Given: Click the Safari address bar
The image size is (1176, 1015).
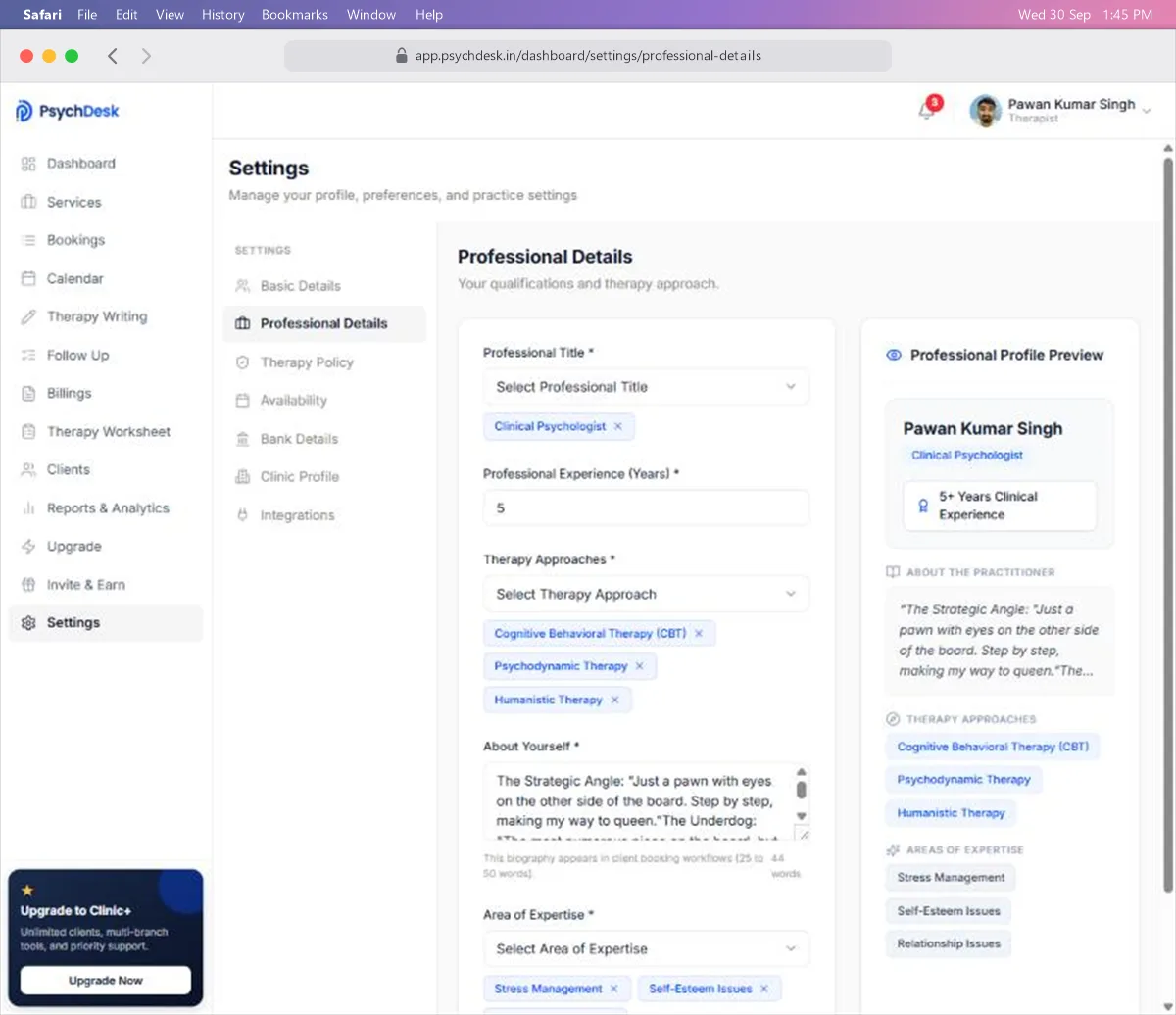Looking at the screenshot, I should click(x=588, y=56).
